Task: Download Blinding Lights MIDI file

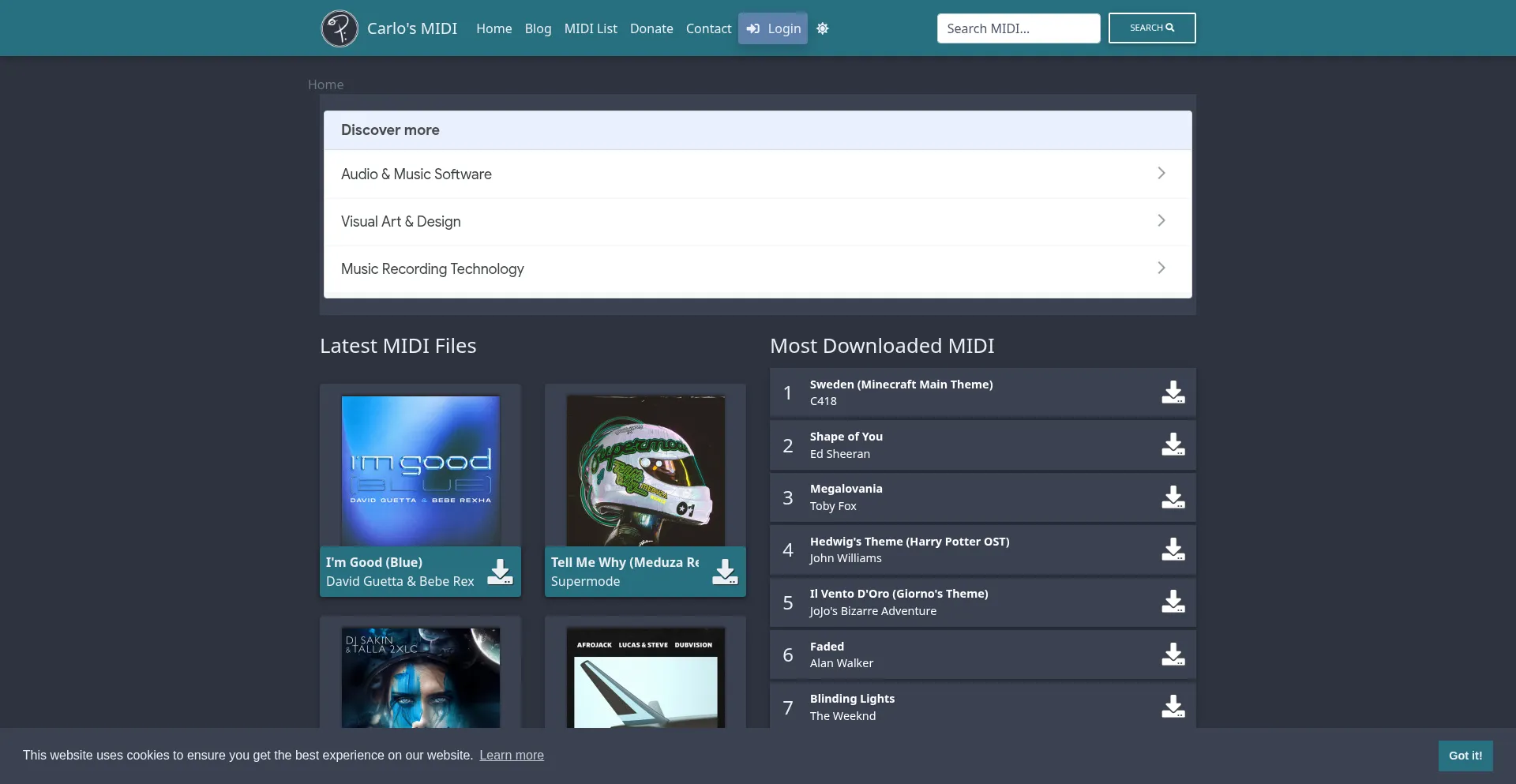Action: click(1173, 707)
